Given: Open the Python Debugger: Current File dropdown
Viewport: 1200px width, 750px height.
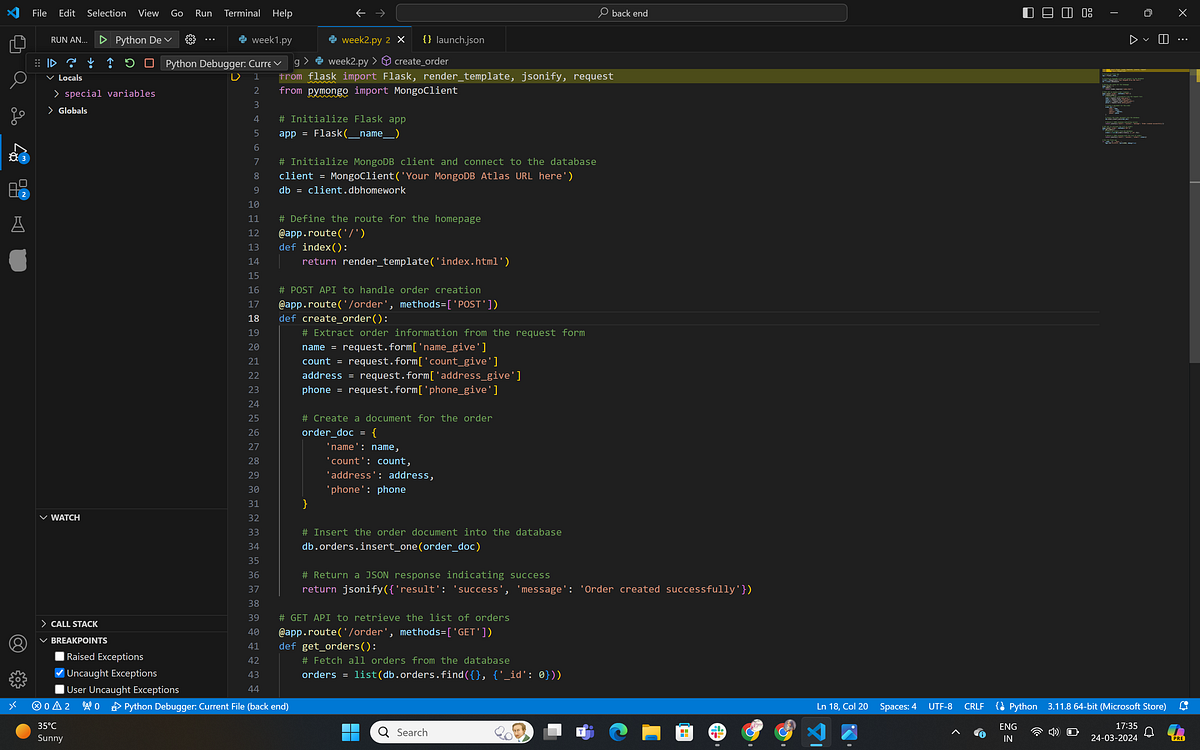Looking at the screenshot, I should pos(222,61).
